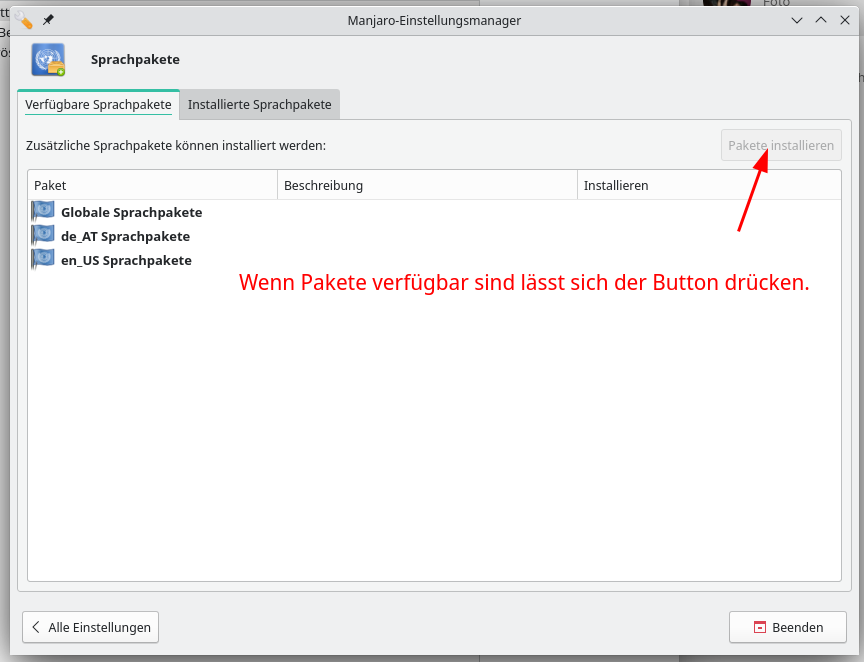864x662 pixels.
Task: Click the pin icon in the title bar
Action: pyautogui.click(x=48, y=20)
